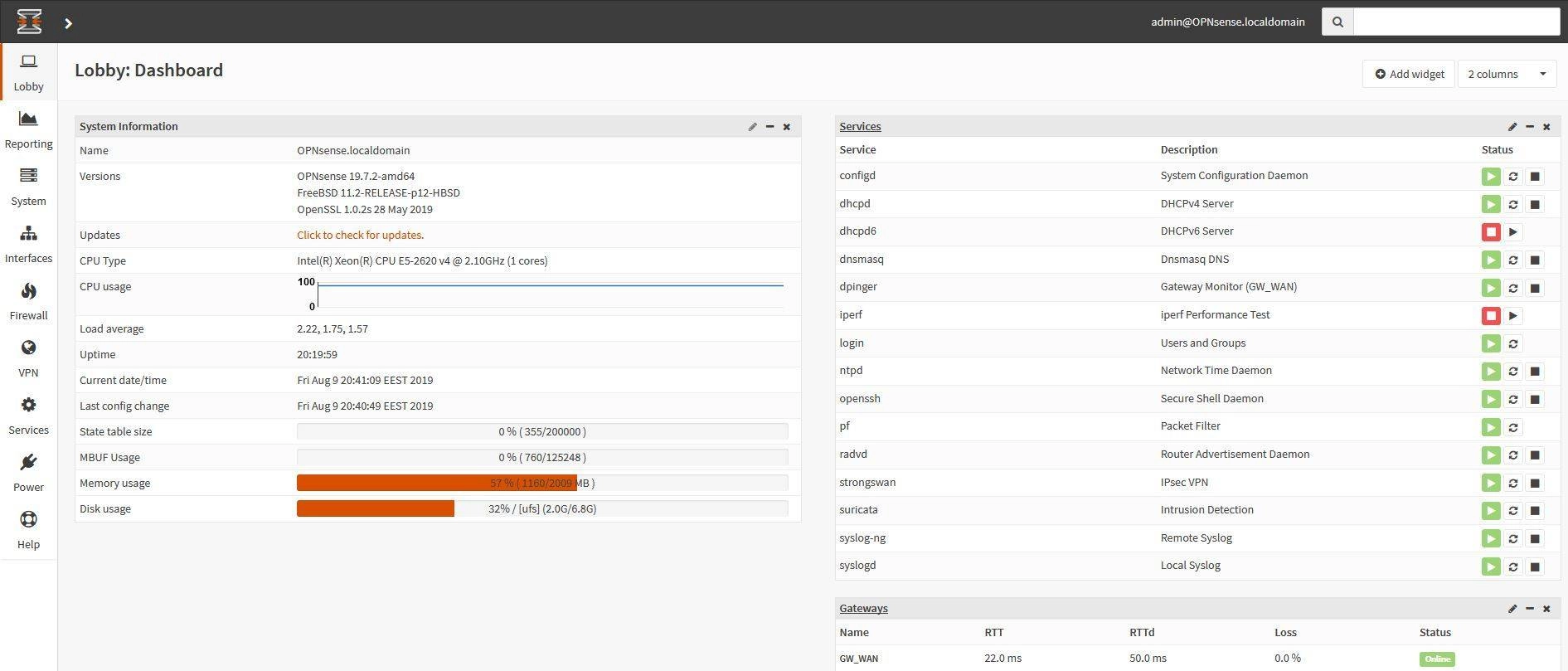Stop the ntpd service
The image size is (1568, 671).
tap(1535, 372)
